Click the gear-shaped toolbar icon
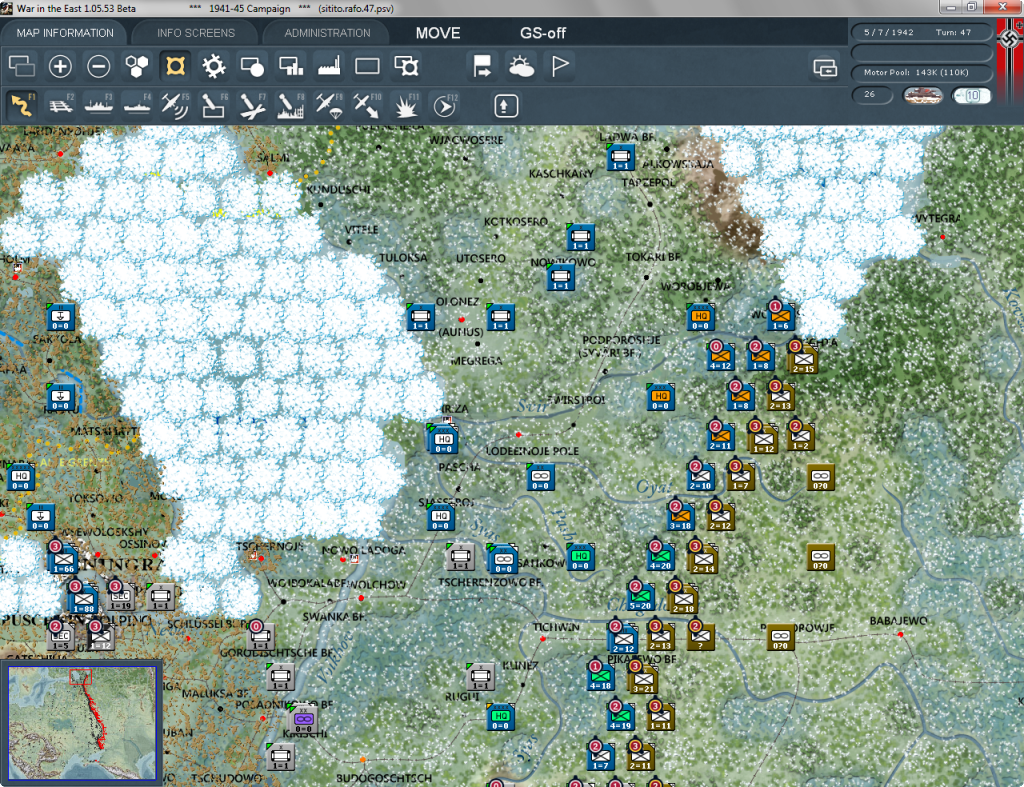This screenshot has height=787, width=1024. pyautogui.click(x=214, y=66)
